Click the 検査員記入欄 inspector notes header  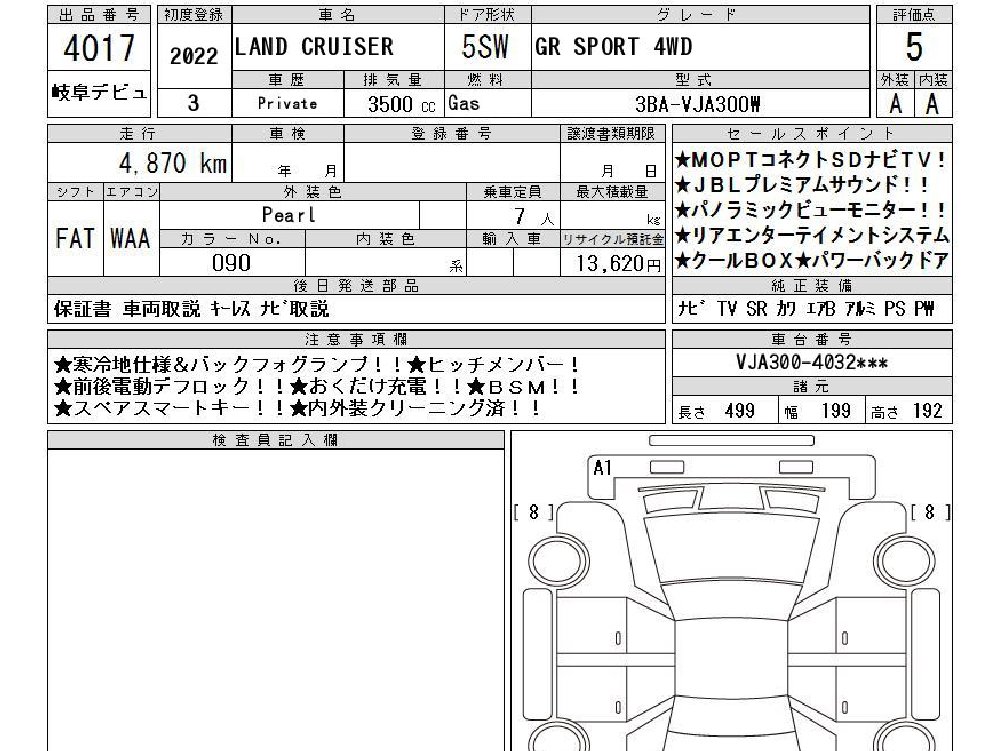click(x=275, y=440)
